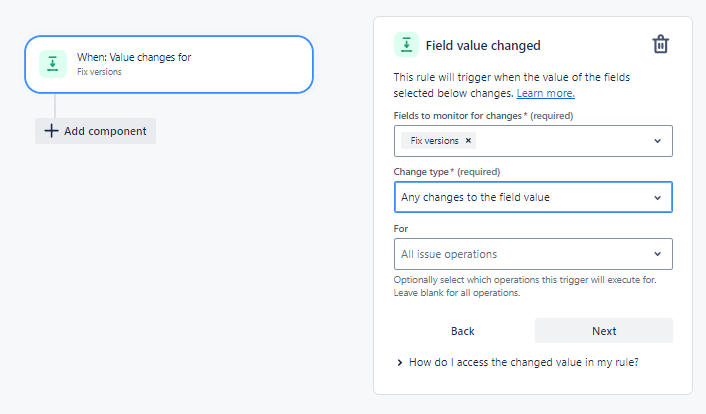The height and width of the screenshot is (414, 706).
Task: Click the Next button
Action: pos(604,331)
